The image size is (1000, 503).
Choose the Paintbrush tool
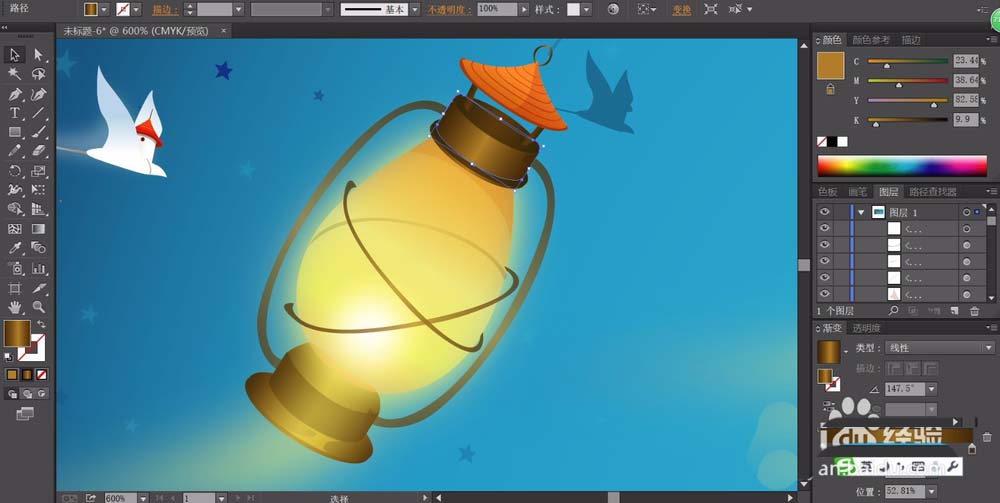(38, 132)
